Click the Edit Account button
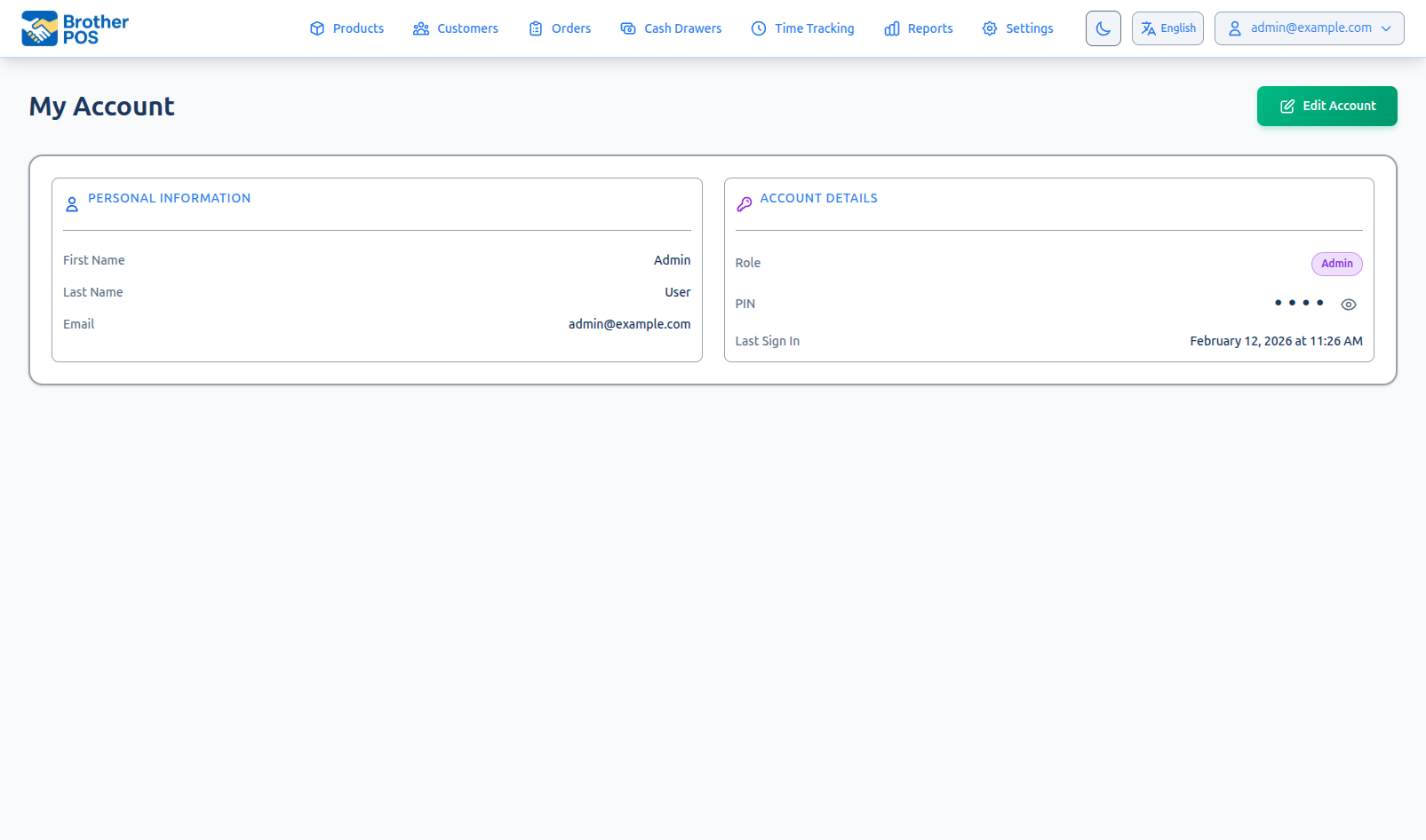Screen dimensions: 1426x840 pos(1326,106)
